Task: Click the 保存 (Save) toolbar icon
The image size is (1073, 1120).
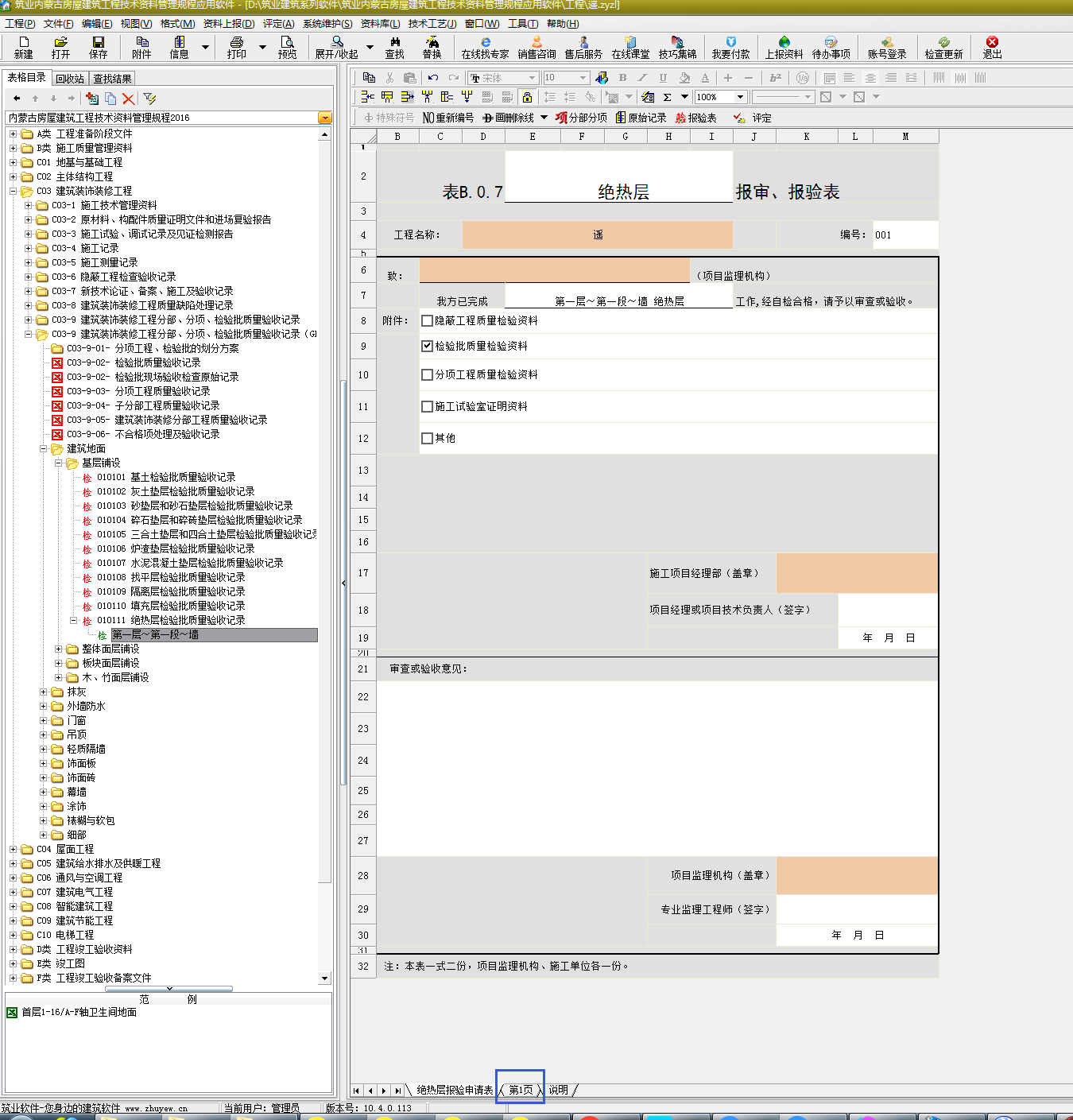Action: 99,47
